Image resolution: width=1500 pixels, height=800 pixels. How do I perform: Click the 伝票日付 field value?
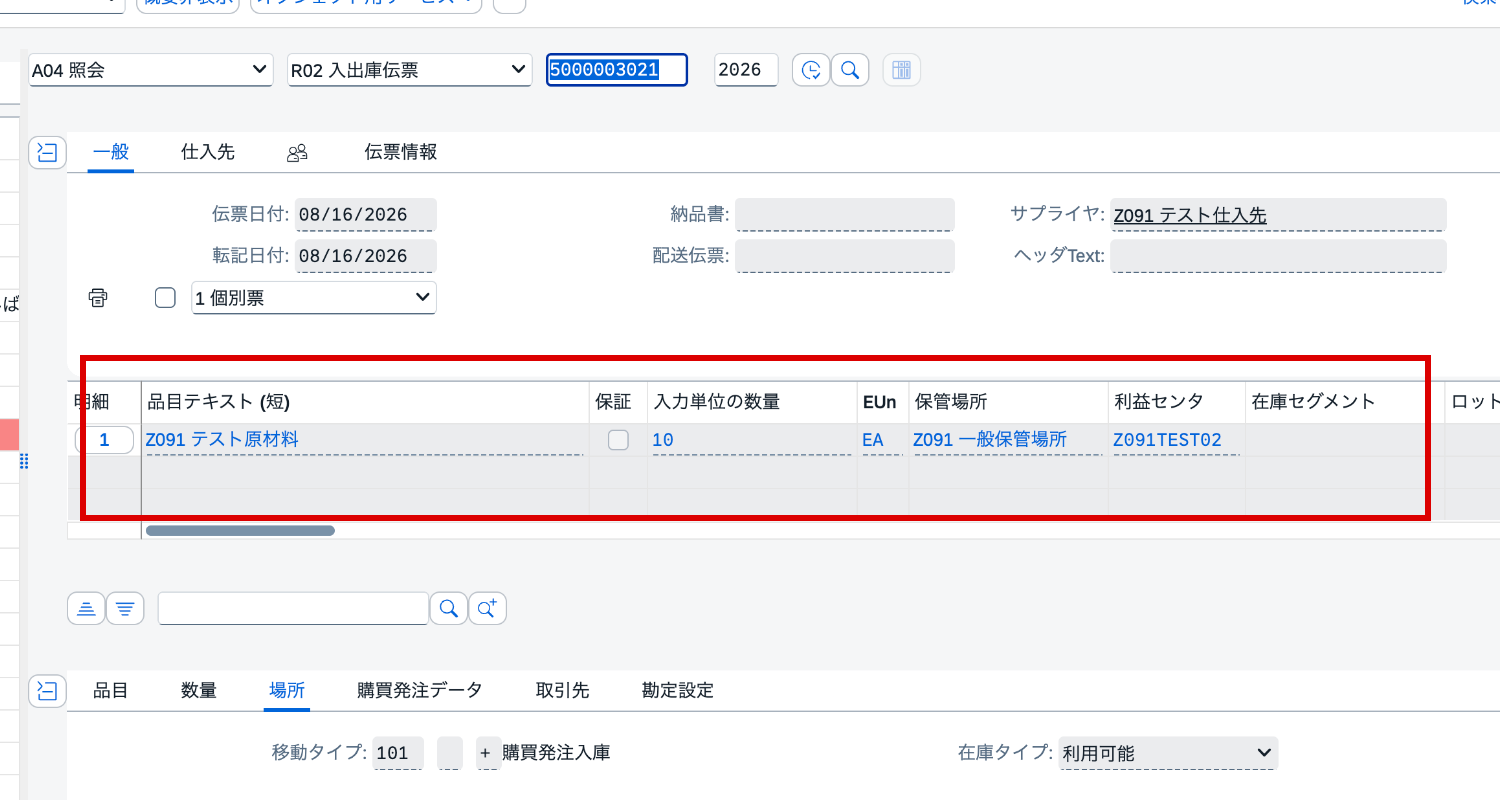pos(365,215)
